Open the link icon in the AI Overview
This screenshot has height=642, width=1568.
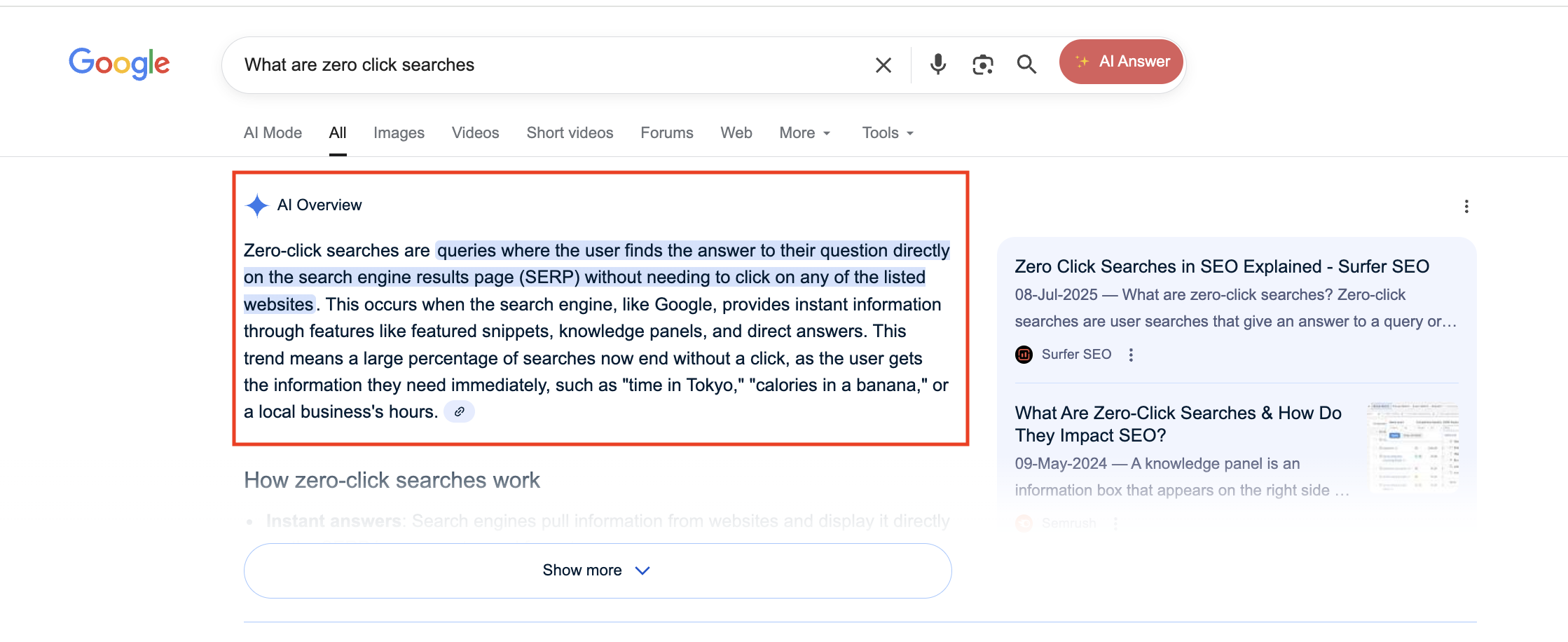[x=460, y=411]
